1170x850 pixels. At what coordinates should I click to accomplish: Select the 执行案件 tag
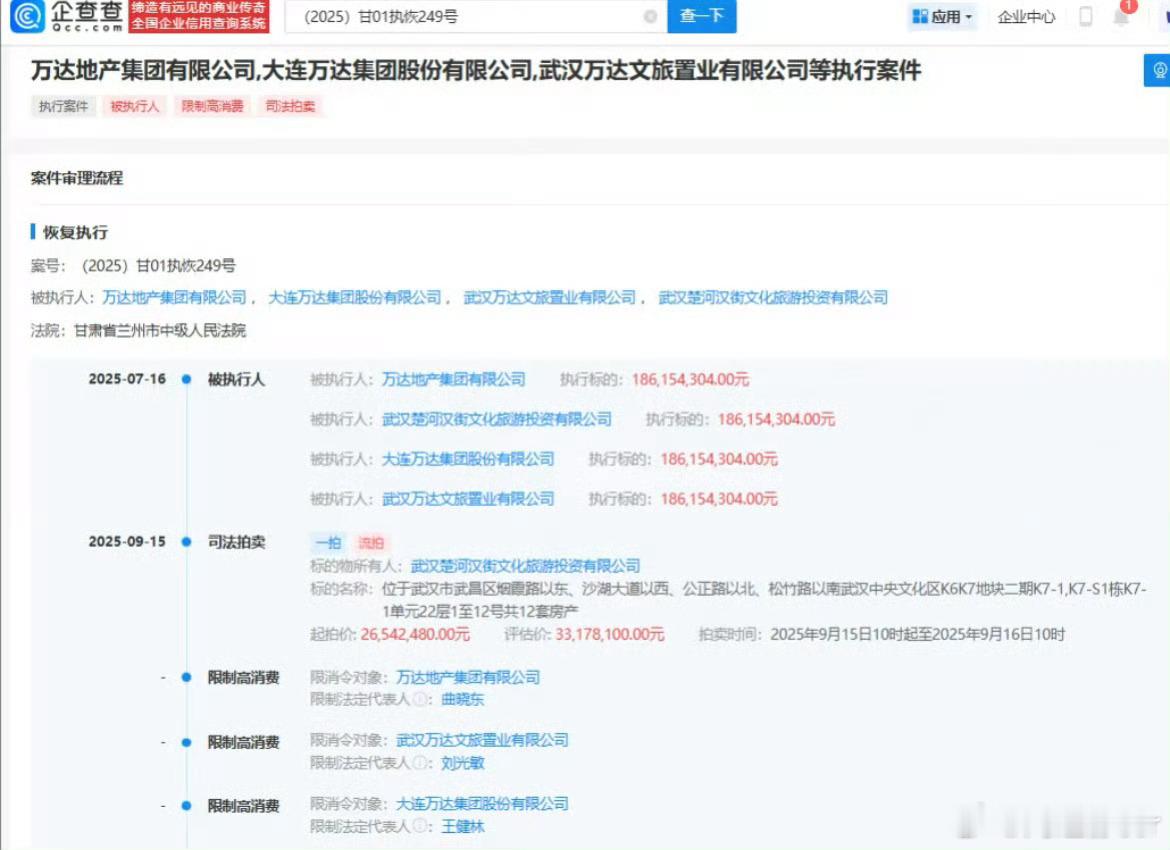pos(63,106)
